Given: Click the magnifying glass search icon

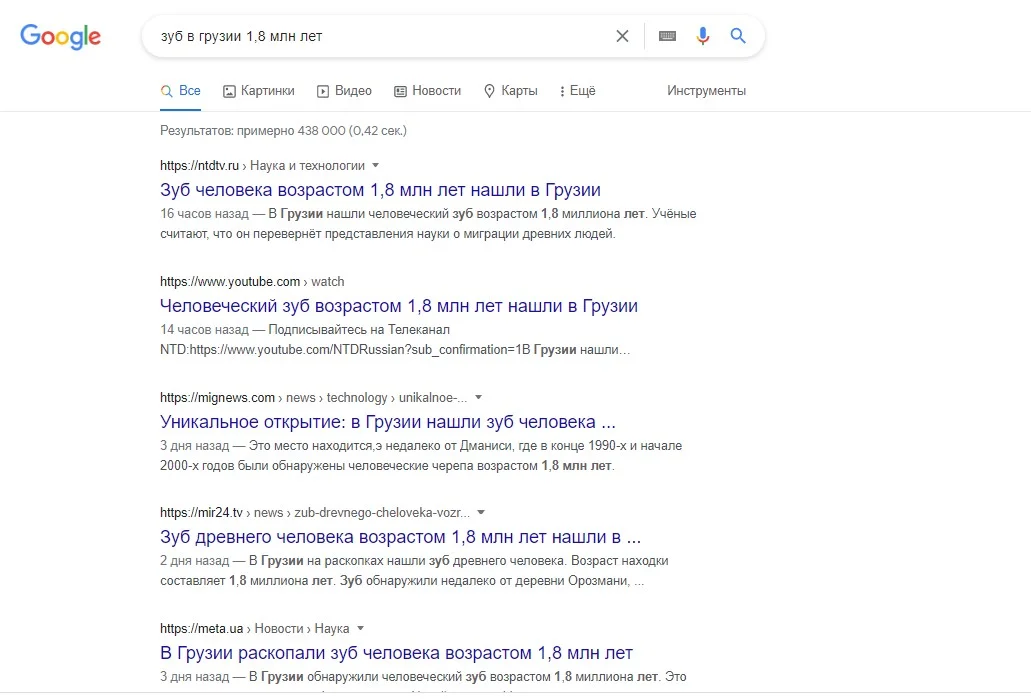Looking at the screenshot, I should (x=738, y=35).
